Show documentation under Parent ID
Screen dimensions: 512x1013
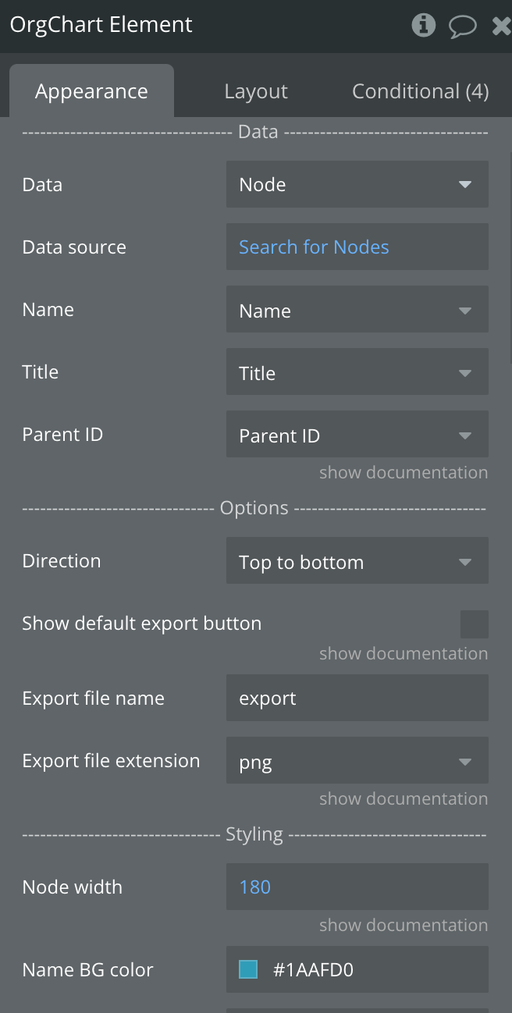[x=404, y=472]
